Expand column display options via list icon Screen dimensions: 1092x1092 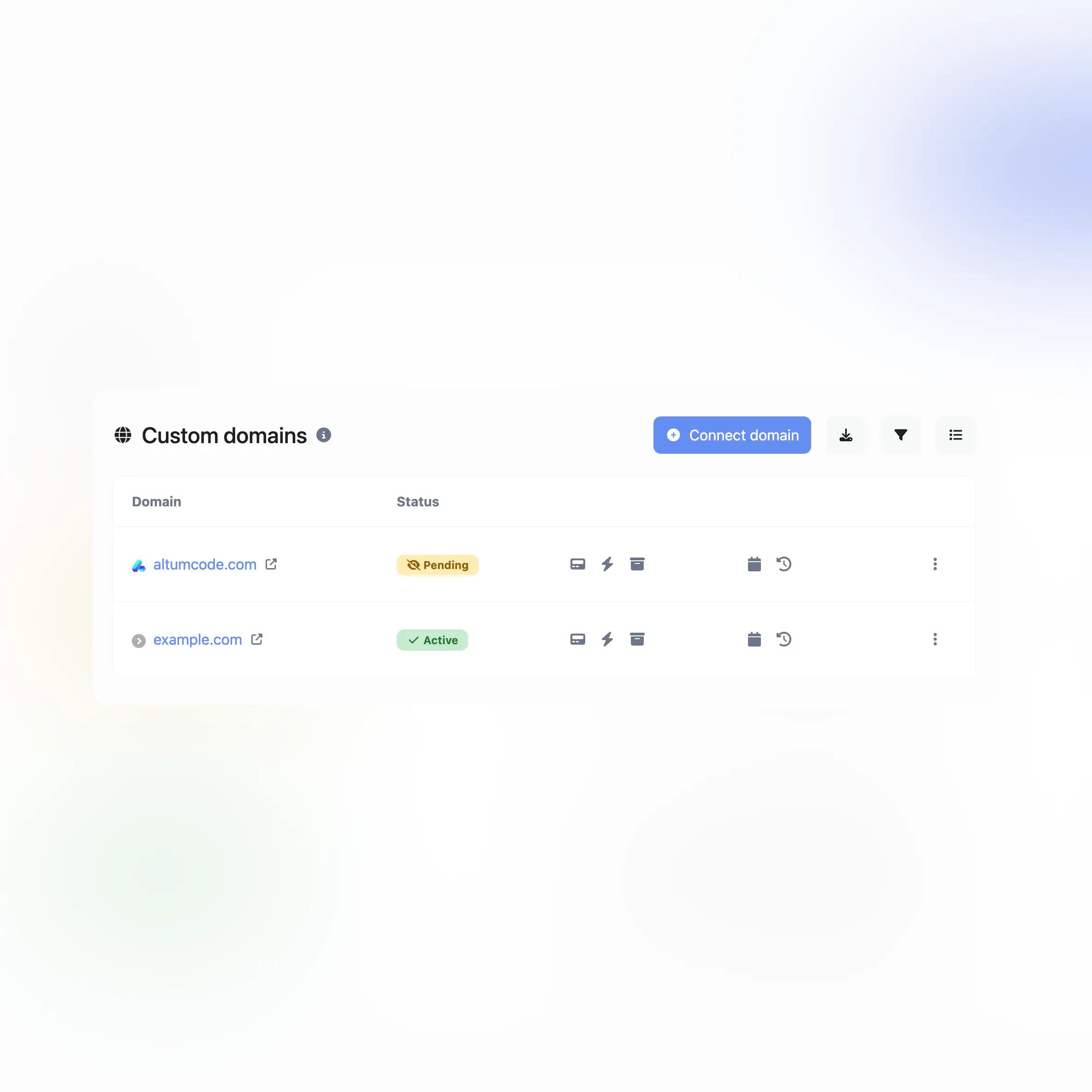tap(956, 435)
